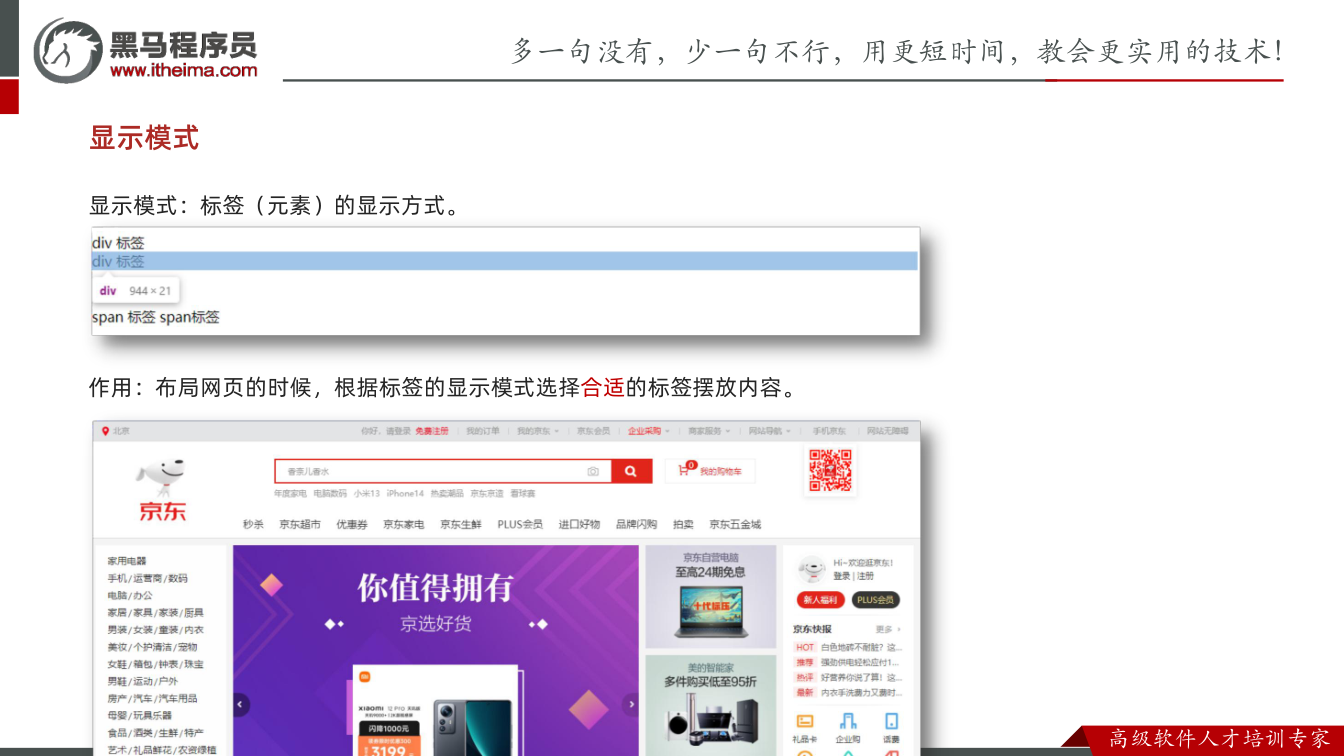Open the 拍卖 nav item
Image resolution: width=1344 pixels, height=756 pixels.
click(x=683, y=524)
